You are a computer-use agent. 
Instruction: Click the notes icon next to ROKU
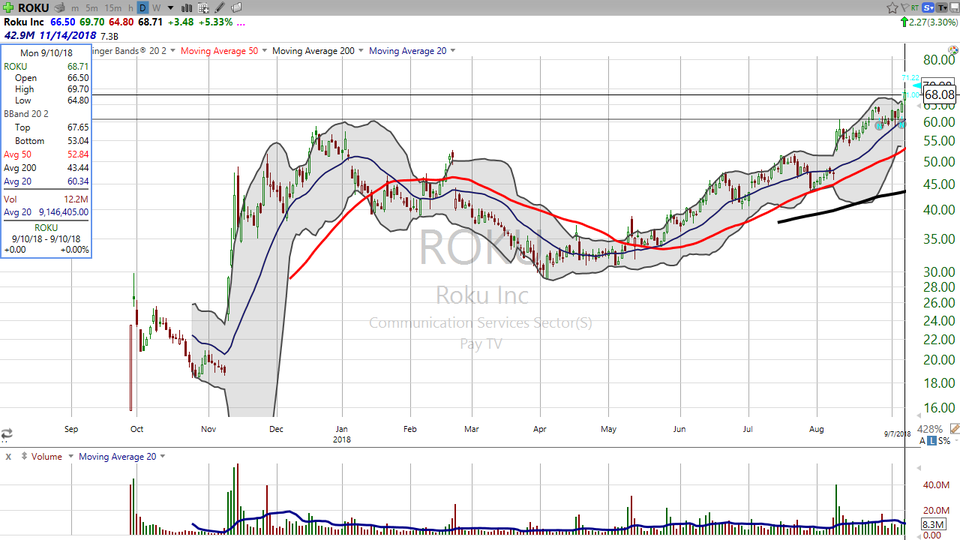(x=59, y=8)
